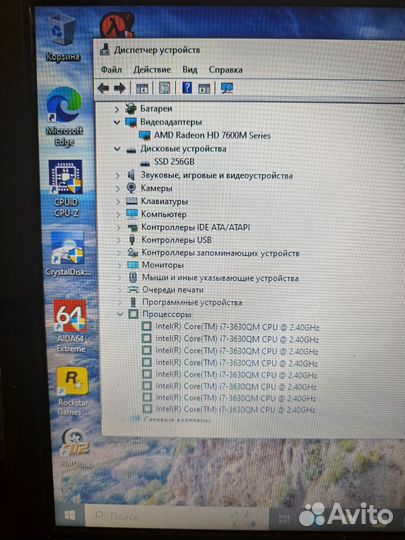Click the Мыши mouse icon
The image size is (405, 540).
click(x=133, y=278)
